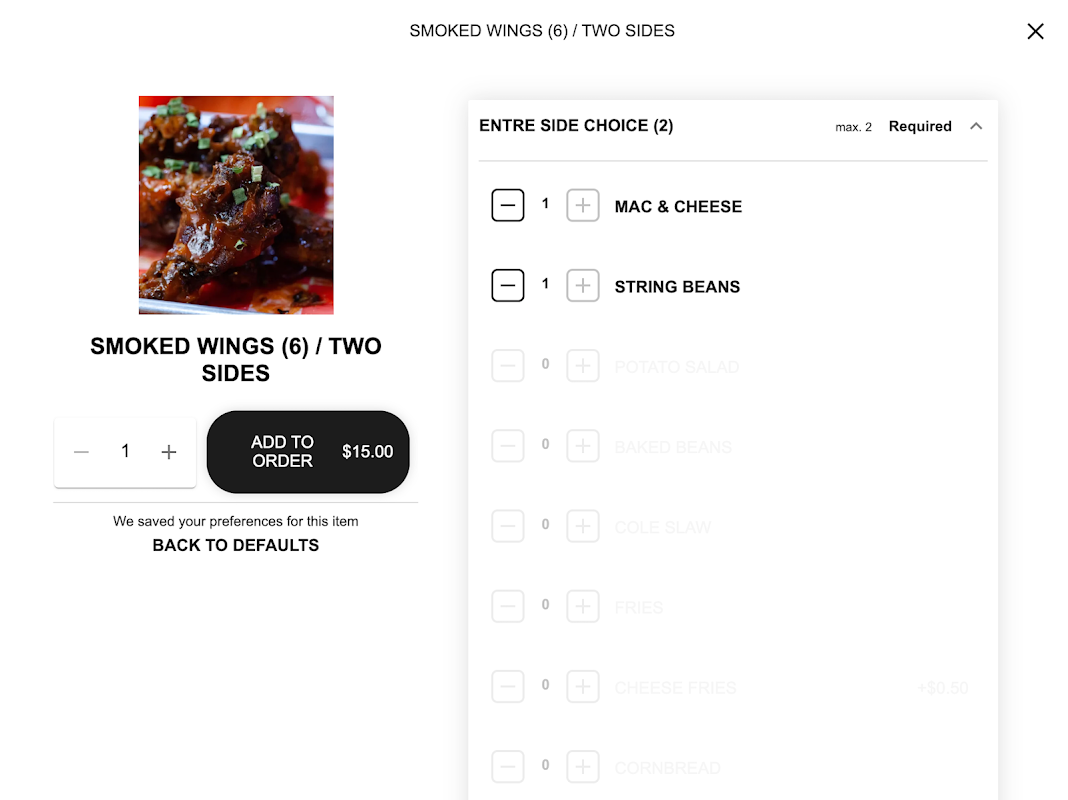Select the Mac & Cheese option label
The image size is (1068, 800).
point(678,206)
